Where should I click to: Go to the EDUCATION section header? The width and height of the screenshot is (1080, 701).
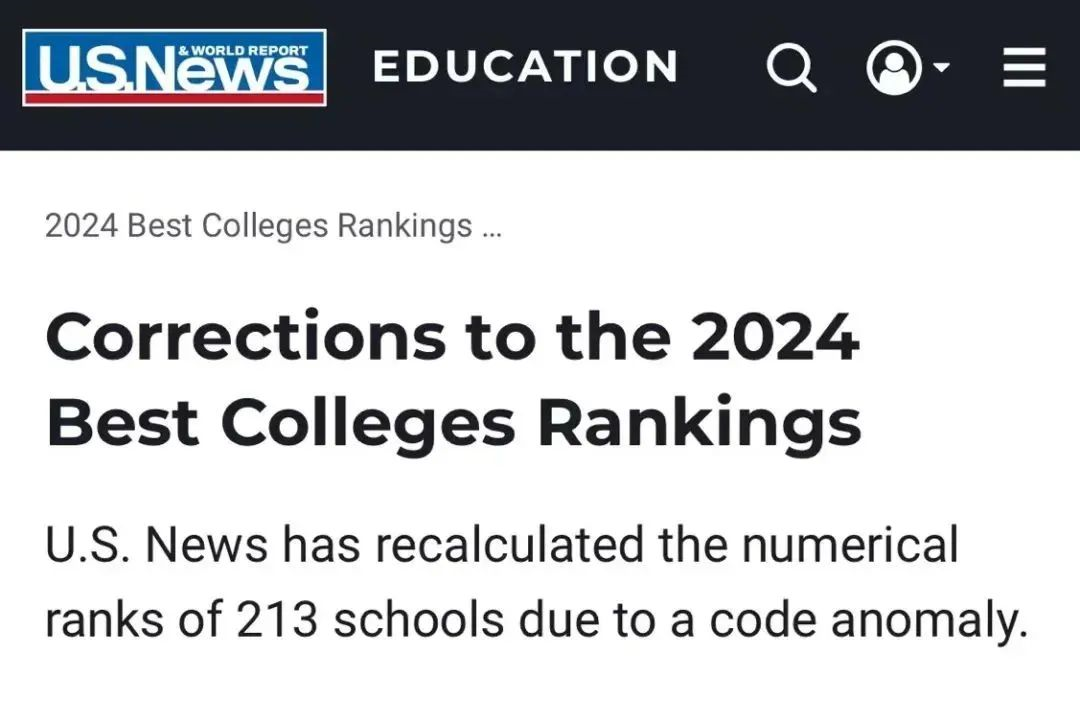tap(526, 67)
